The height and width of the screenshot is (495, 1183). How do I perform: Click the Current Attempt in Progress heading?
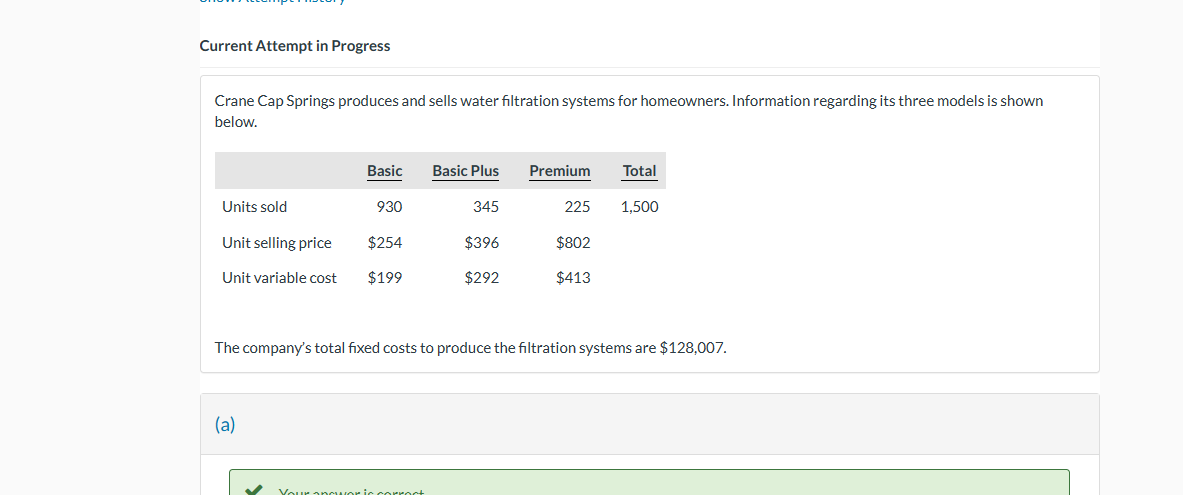click(295, 46)
